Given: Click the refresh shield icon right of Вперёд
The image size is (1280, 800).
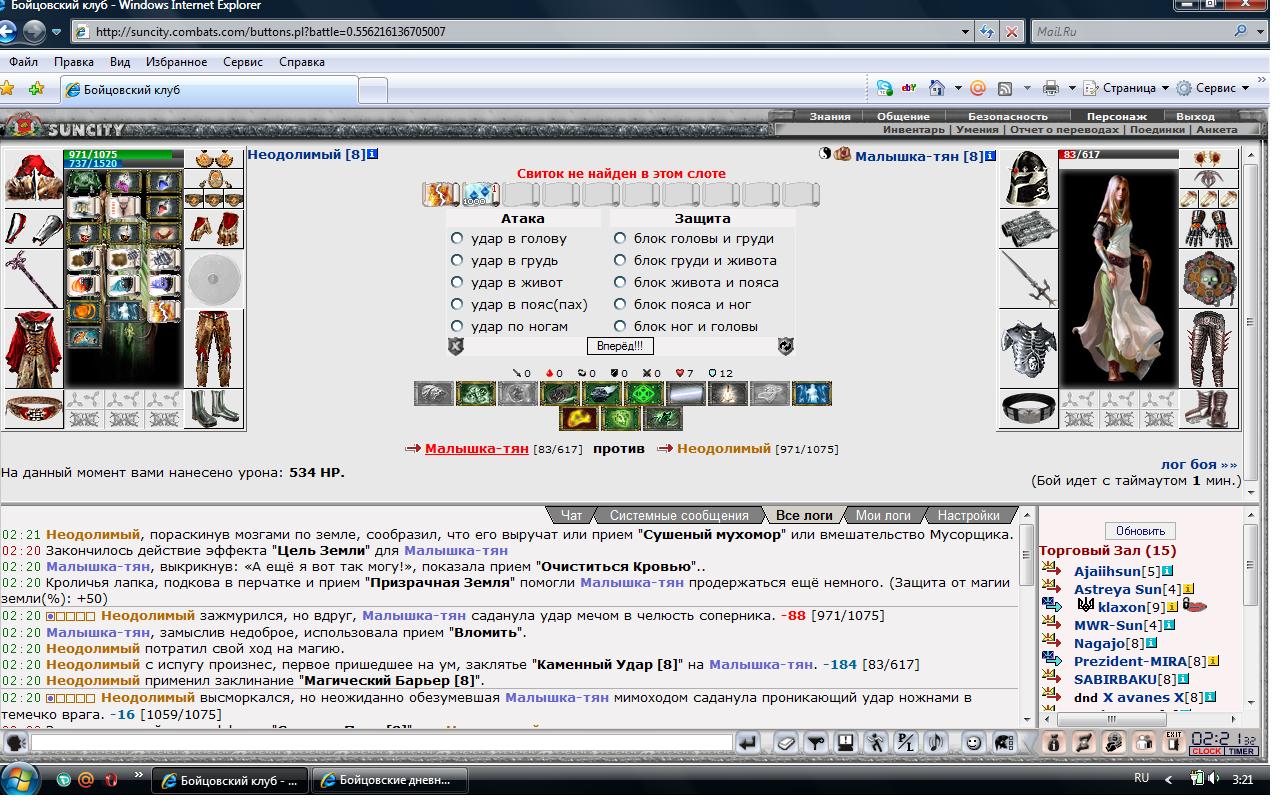Looking at the screenshot, I should tap(786, 346).
